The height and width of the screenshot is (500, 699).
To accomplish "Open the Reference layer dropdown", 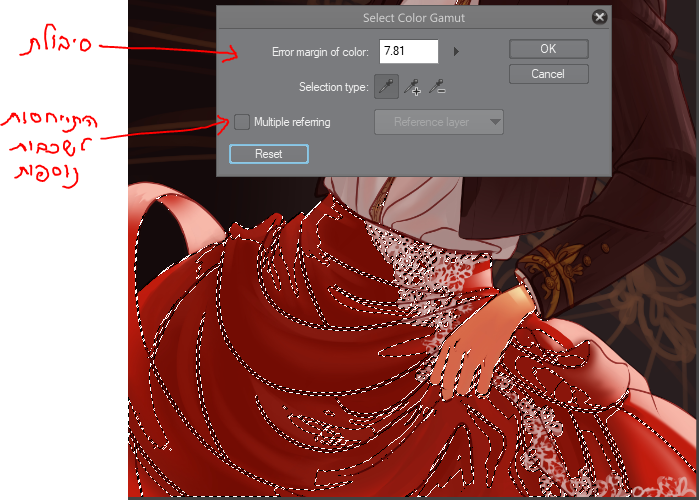I will point(439,122).
